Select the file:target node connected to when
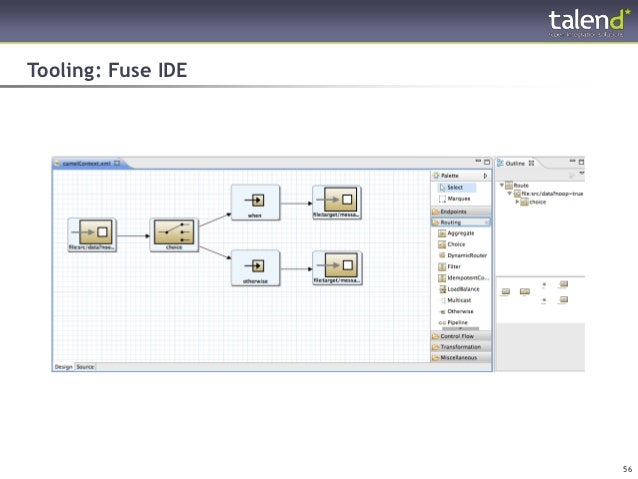This screenshot has height=479, width=638. (337, 202)
